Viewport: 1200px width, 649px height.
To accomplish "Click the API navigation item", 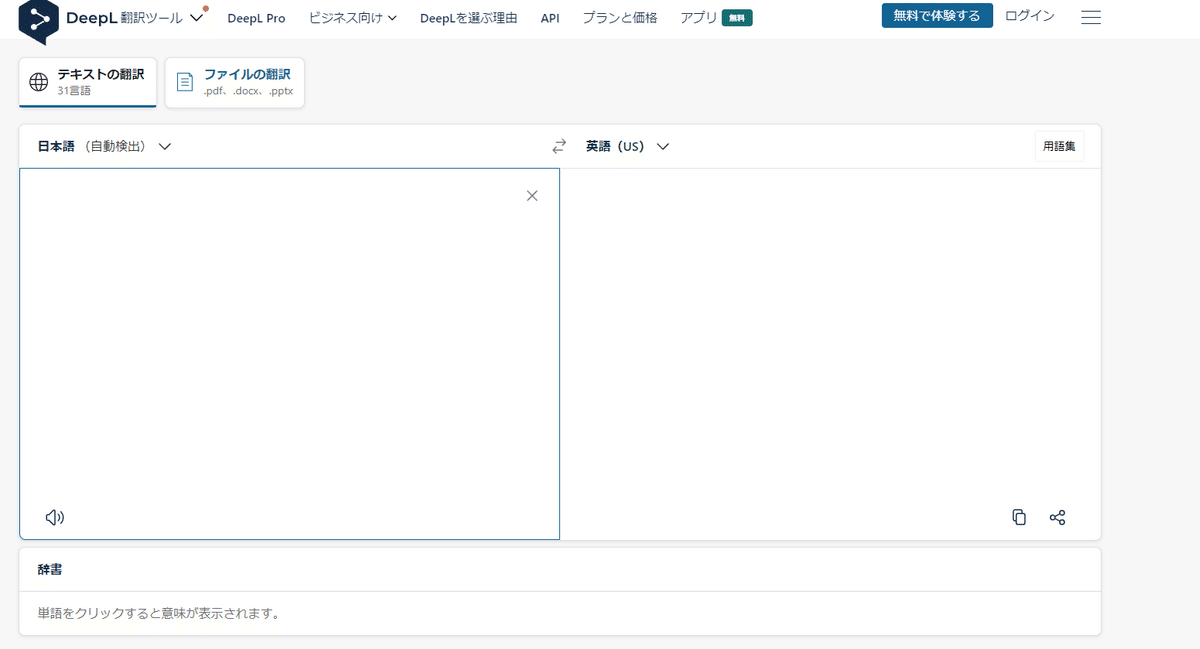I will pos(549,17).
